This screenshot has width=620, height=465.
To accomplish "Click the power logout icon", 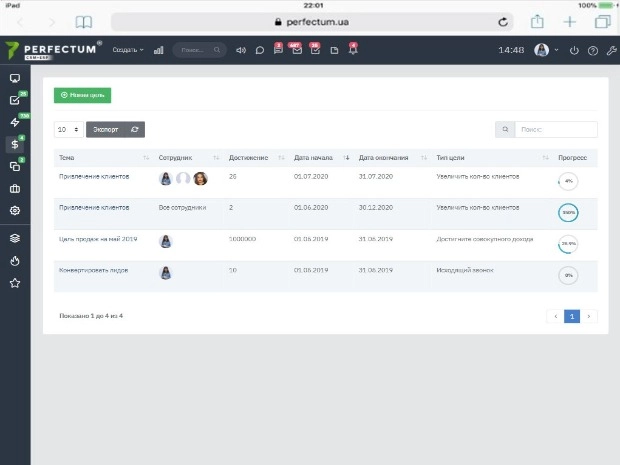I will coord(574,50).
